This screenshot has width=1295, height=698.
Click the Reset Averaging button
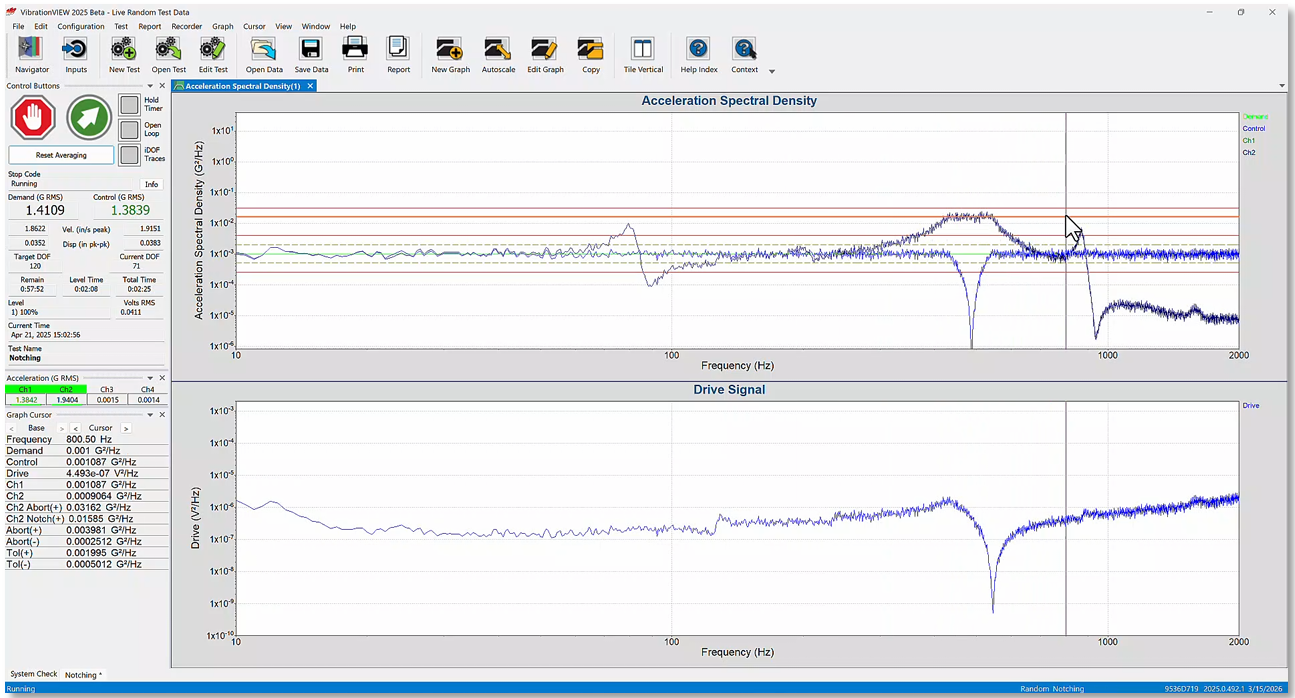pos(61,155)
